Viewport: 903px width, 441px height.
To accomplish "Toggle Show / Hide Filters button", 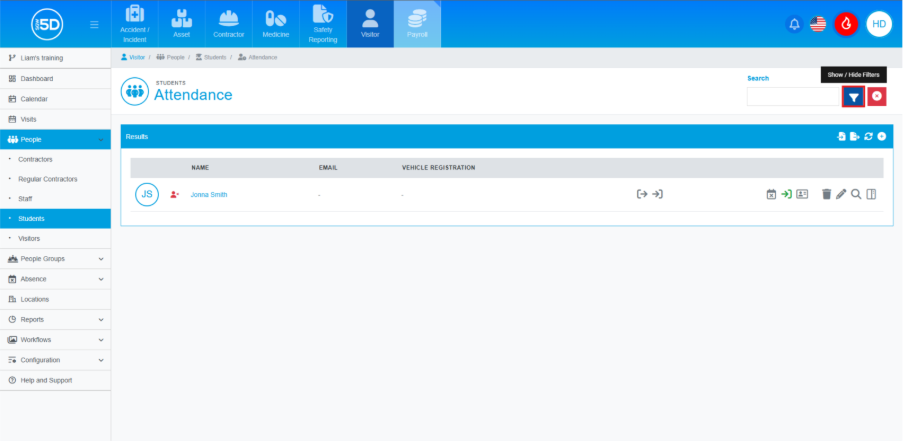I will pos(853,96).
